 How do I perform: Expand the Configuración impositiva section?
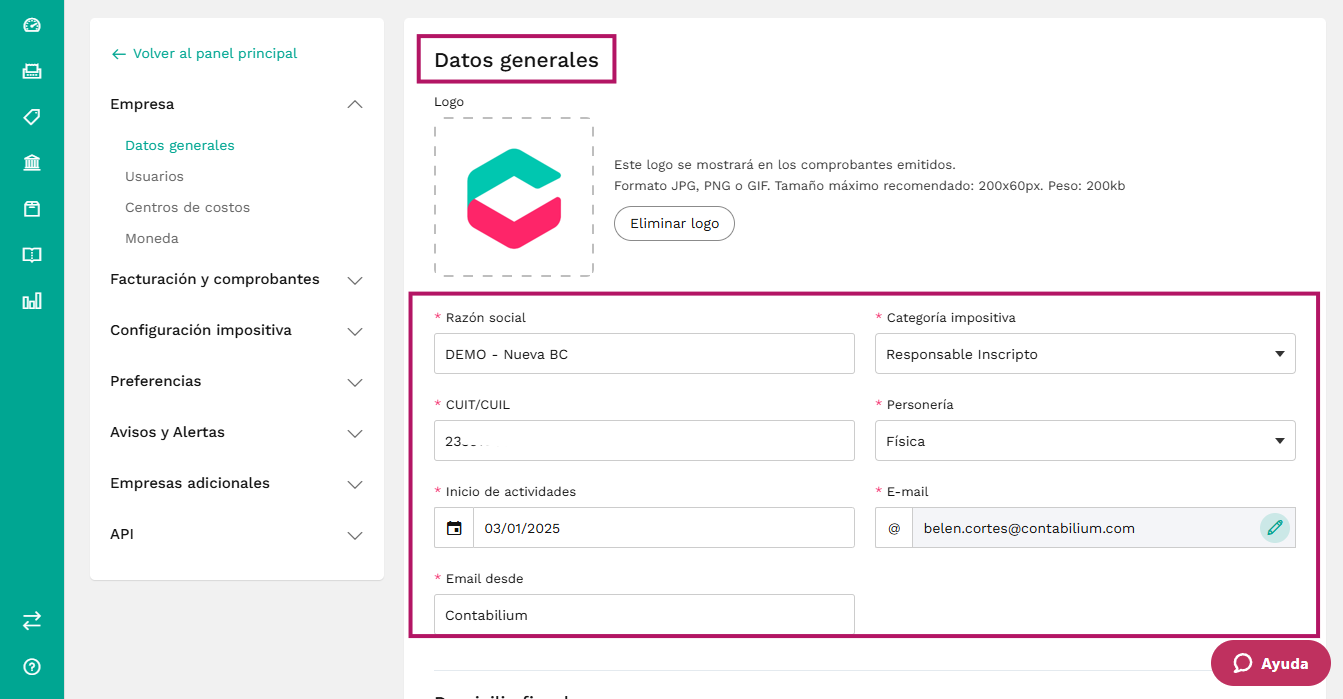click(237, 331)
